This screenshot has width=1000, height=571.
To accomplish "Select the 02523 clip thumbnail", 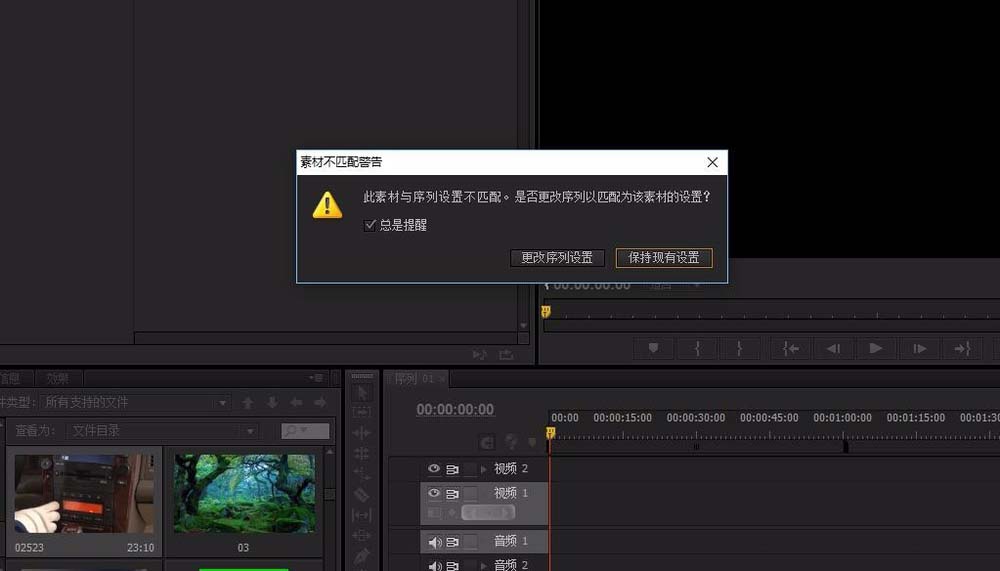I will point(84,494).
